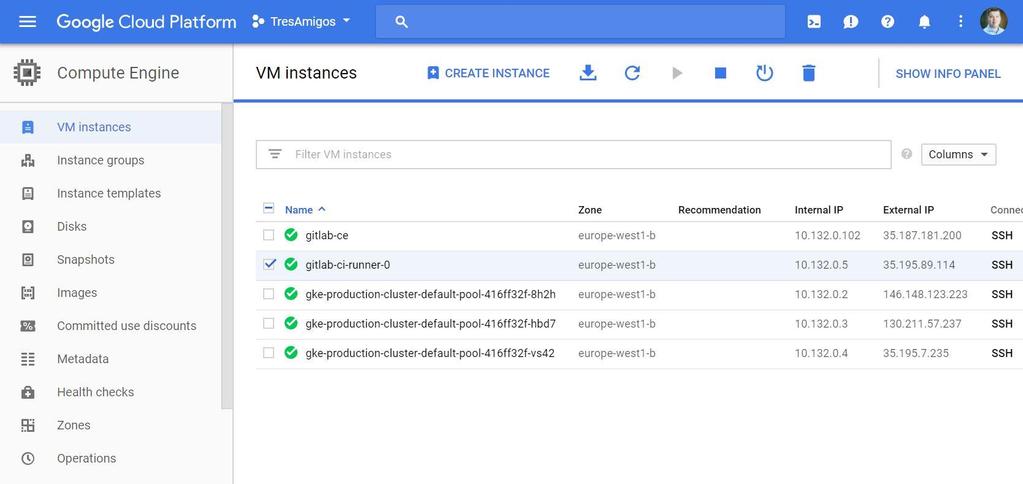
Task: Click the filter help question icon
Action: tap(906, 154)
